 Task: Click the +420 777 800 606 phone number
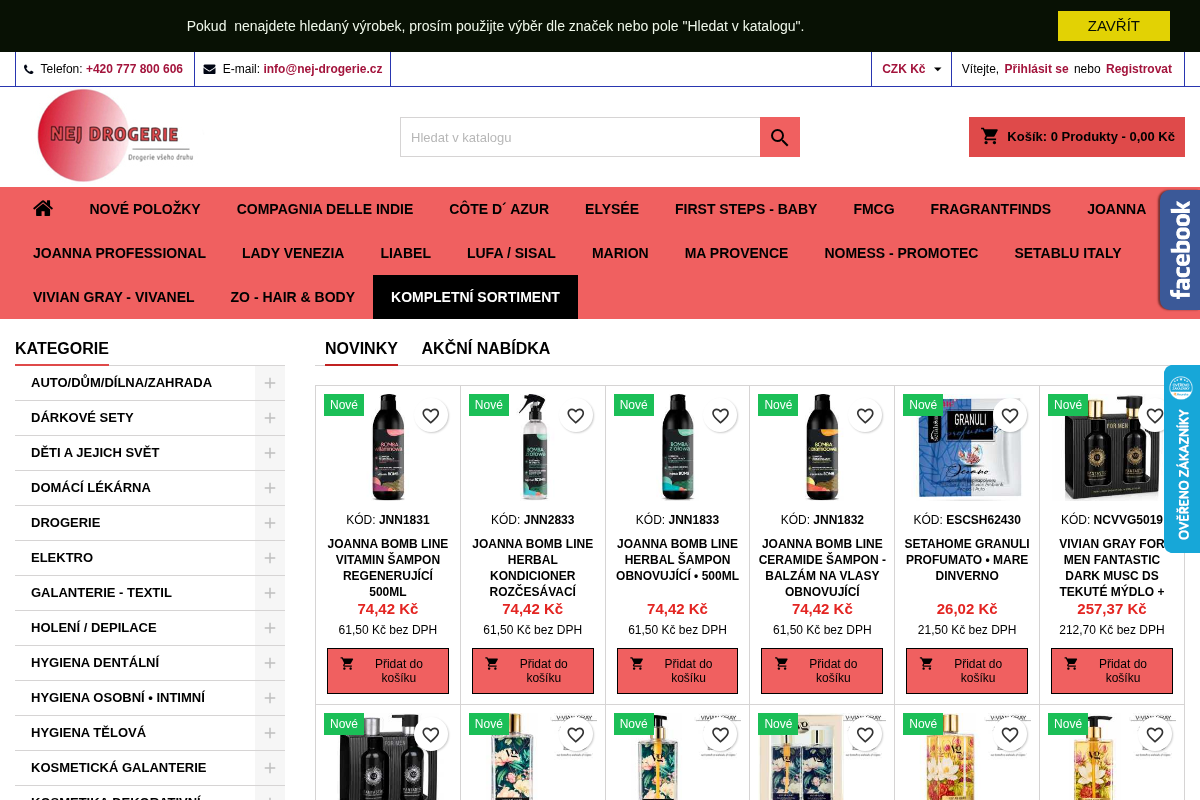[134, 69]
